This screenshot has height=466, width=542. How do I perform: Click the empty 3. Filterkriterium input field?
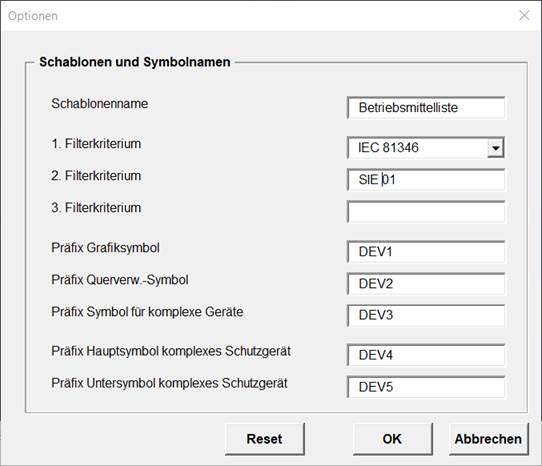(426, 212)
